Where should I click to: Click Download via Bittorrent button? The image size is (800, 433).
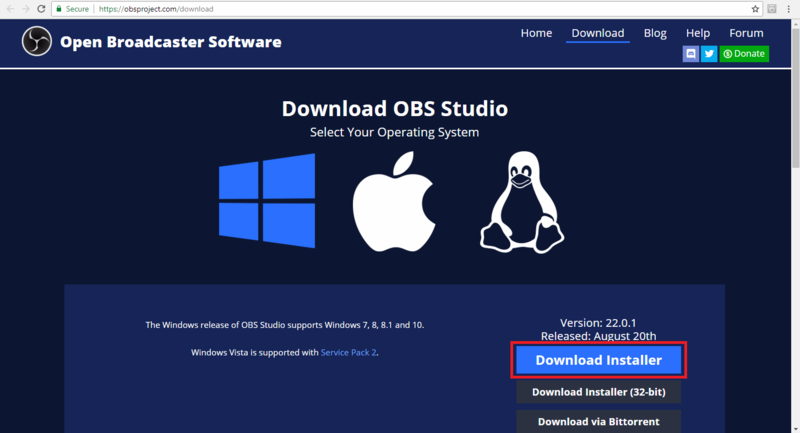(x=598, y=421)
